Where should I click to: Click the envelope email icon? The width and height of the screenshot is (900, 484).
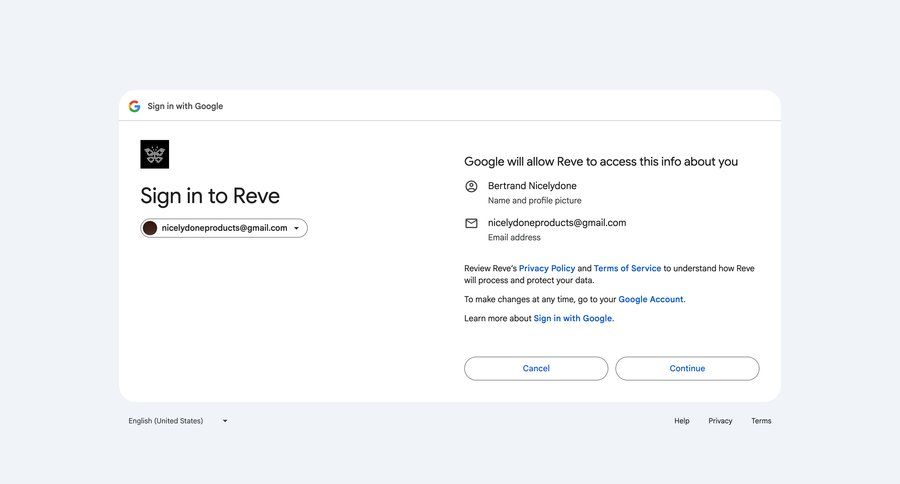(471, 223)
